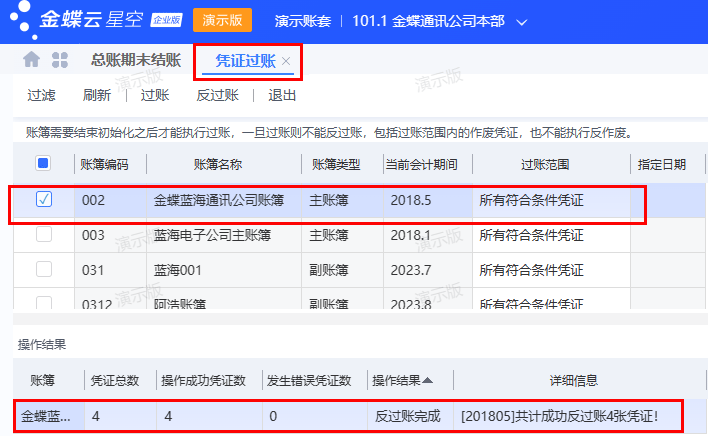Switch to the 总账期末结账 tab

click(x=135, y=60)
